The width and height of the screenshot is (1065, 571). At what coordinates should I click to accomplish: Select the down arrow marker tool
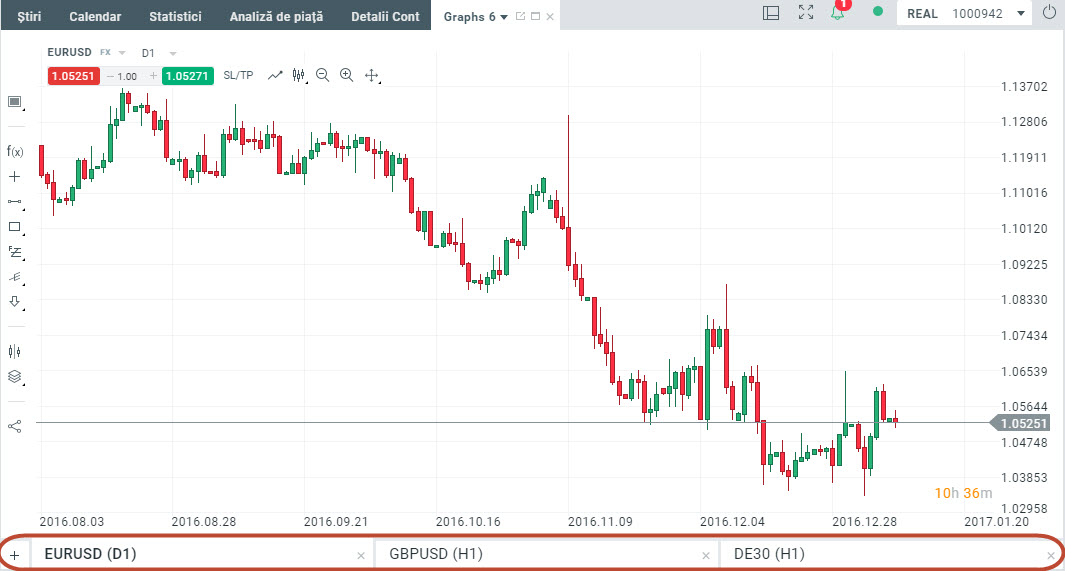(x=14, y=301)
